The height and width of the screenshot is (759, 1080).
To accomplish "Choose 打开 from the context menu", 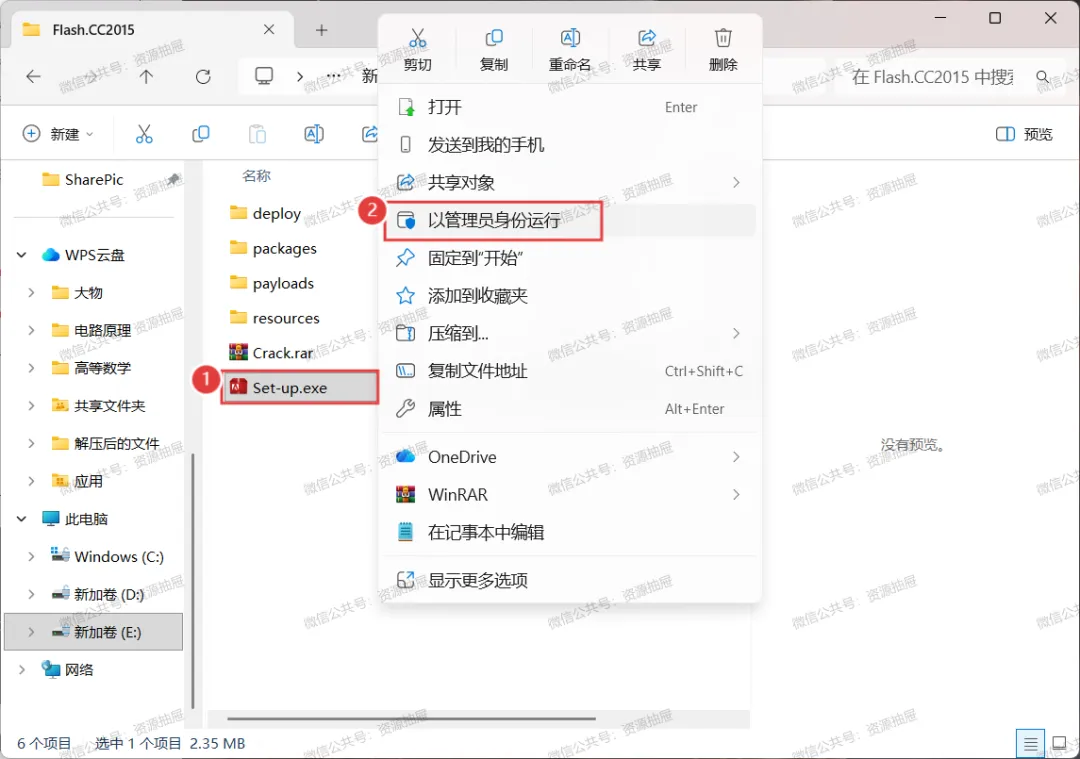I will (x=570, y=107).
